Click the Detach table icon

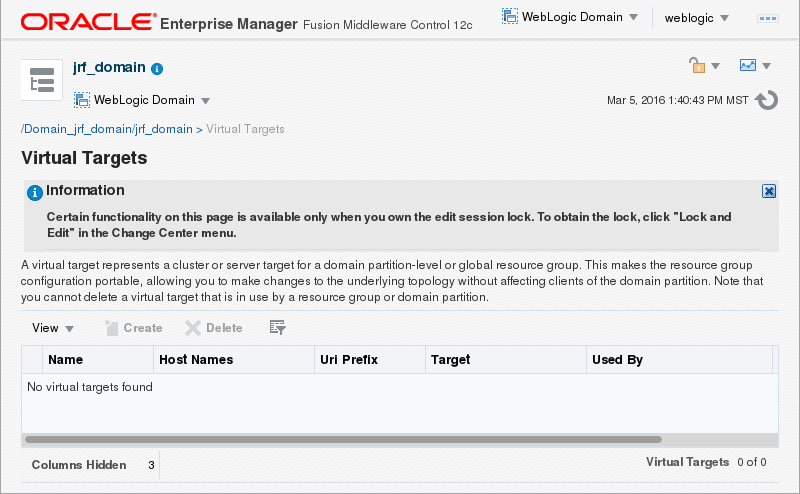click(277, 328)
